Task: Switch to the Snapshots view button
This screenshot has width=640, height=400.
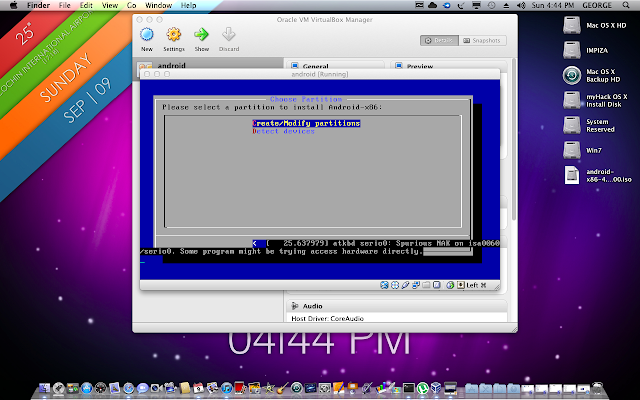Action: 482,40
